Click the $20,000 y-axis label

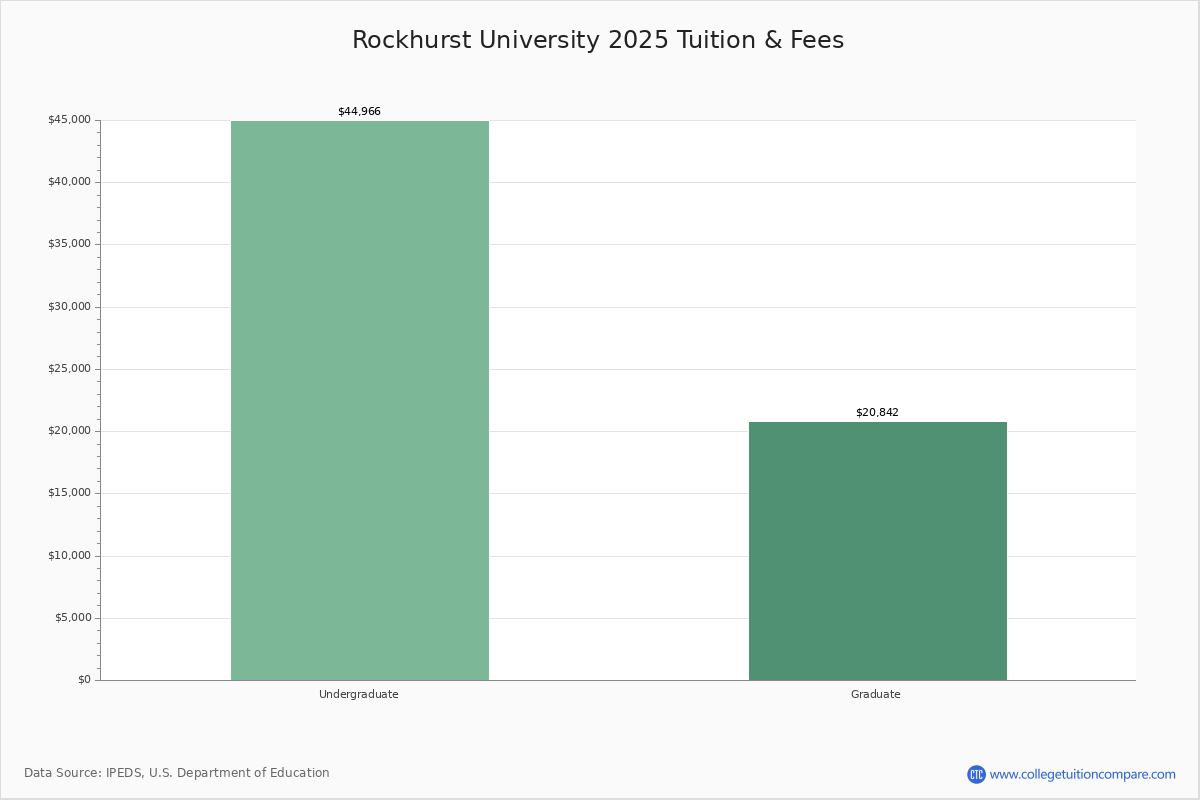pyautogui.click(x=69, y=431)
